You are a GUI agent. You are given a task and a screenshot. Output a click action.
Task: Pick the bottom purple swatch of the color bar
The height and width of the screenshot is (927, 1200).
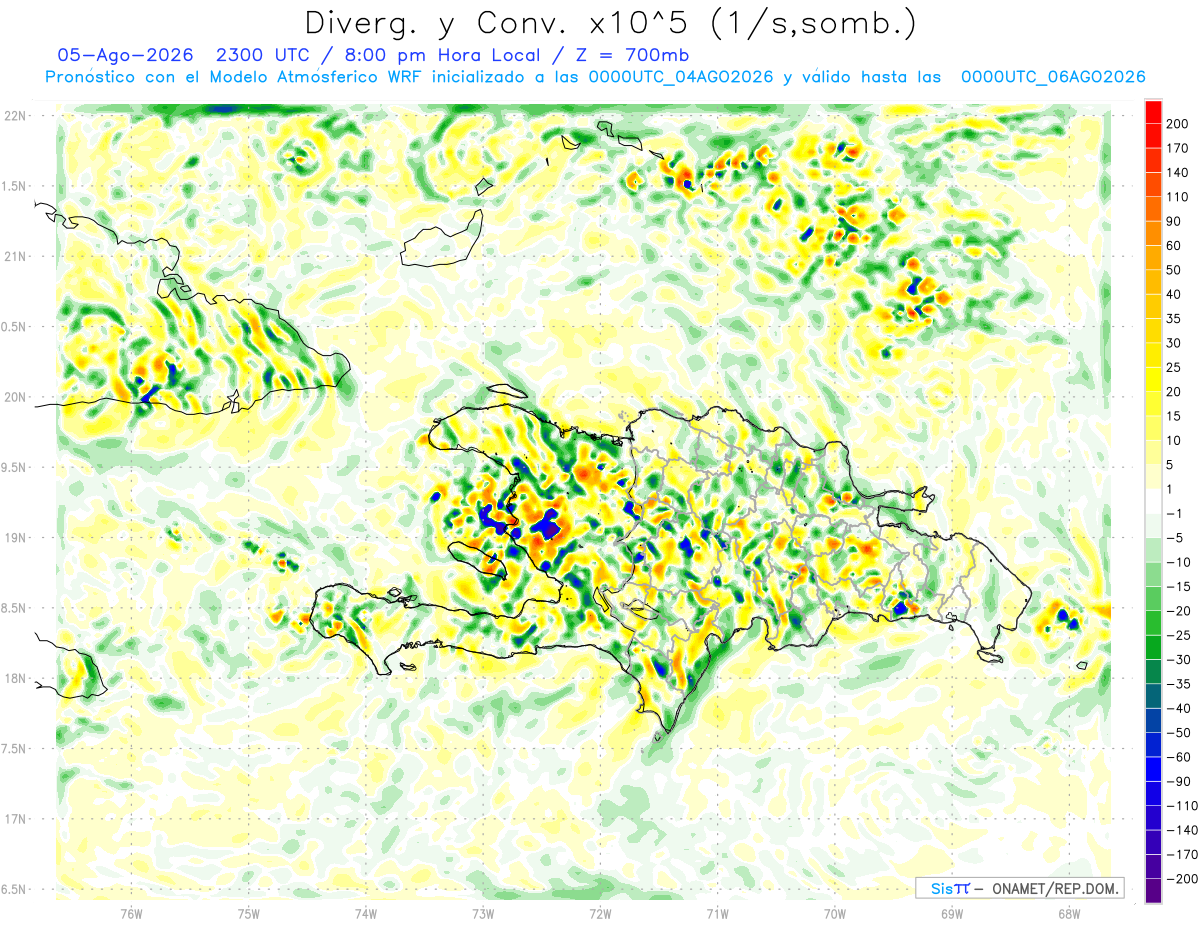1153,891
